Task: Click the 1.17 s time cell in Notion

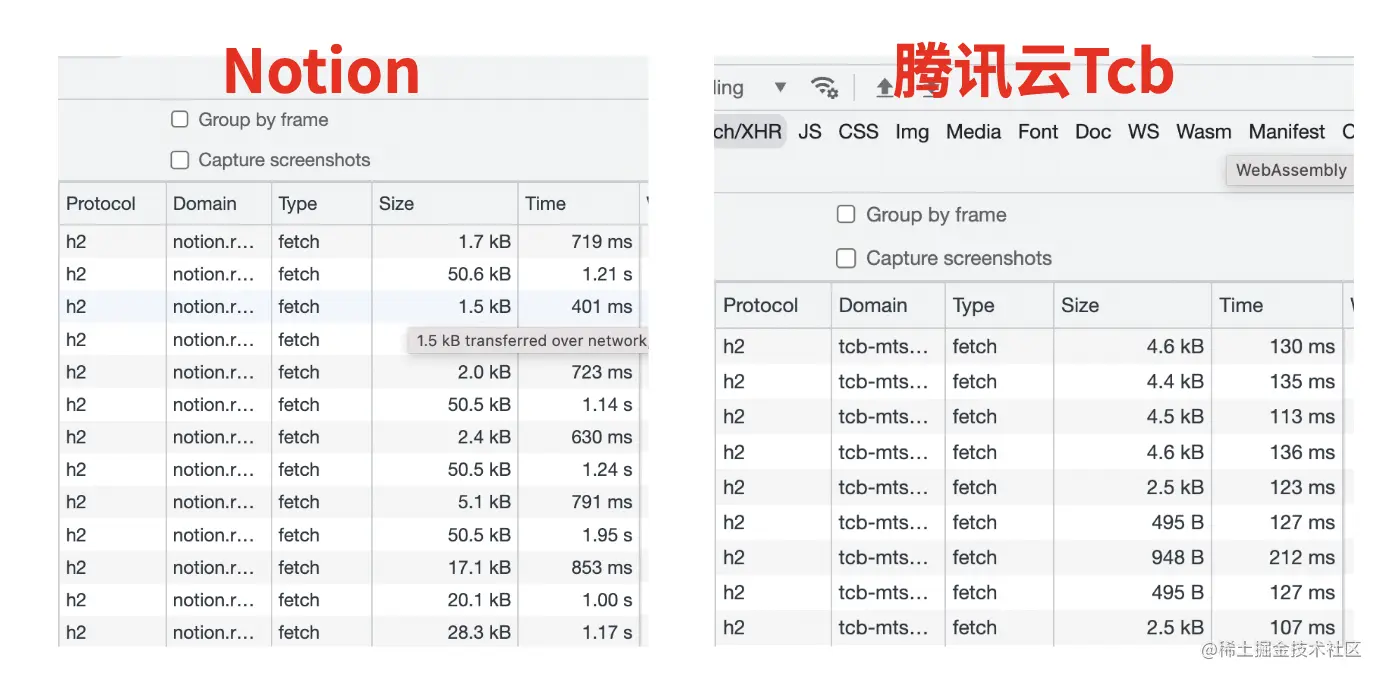Action: click(x=578, y=632)
